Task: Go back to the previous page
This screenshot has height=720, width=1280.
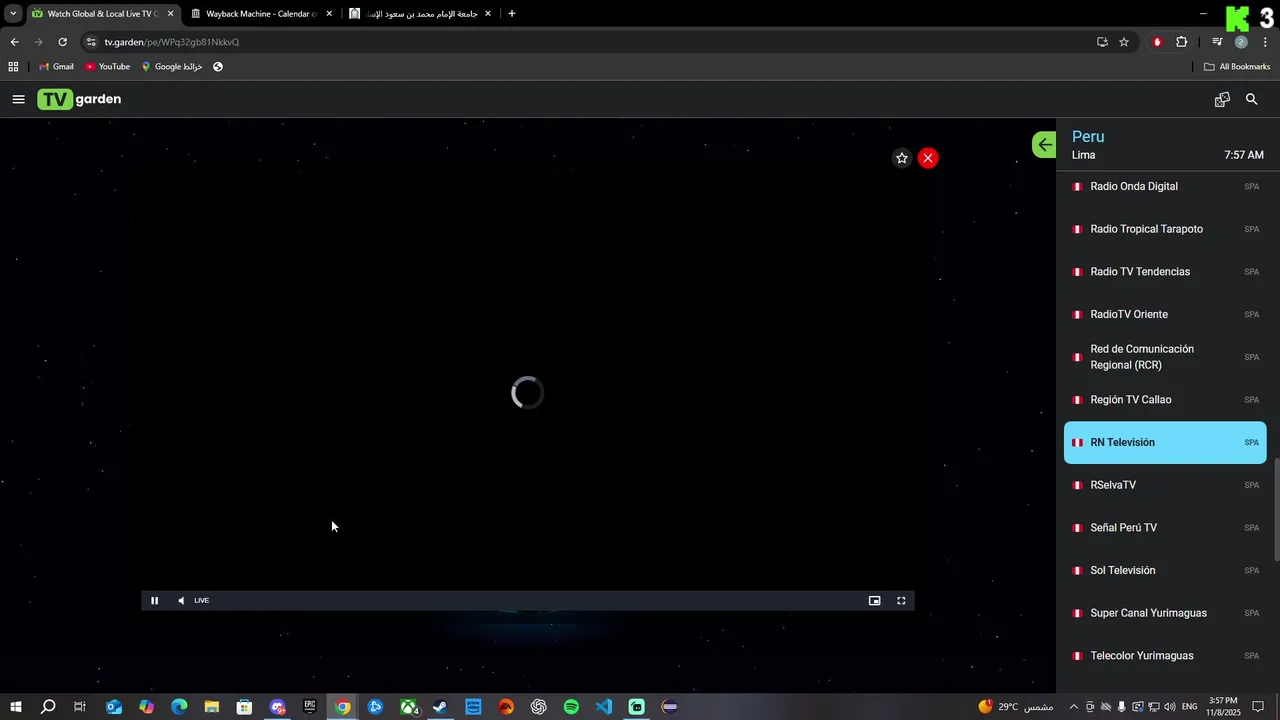Action: point(14,42)
